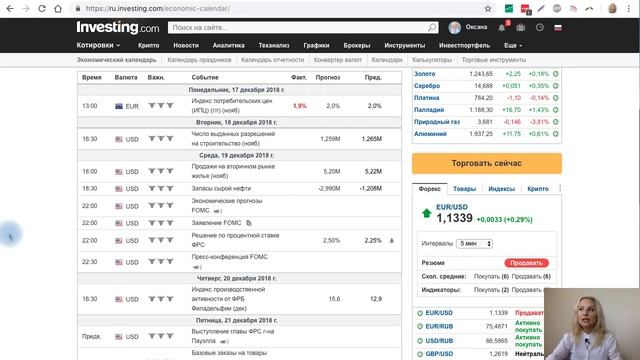This screenshot has height=360, width=640.
Task: Open the Котировки dropdown menu
Action: [98, 45]
